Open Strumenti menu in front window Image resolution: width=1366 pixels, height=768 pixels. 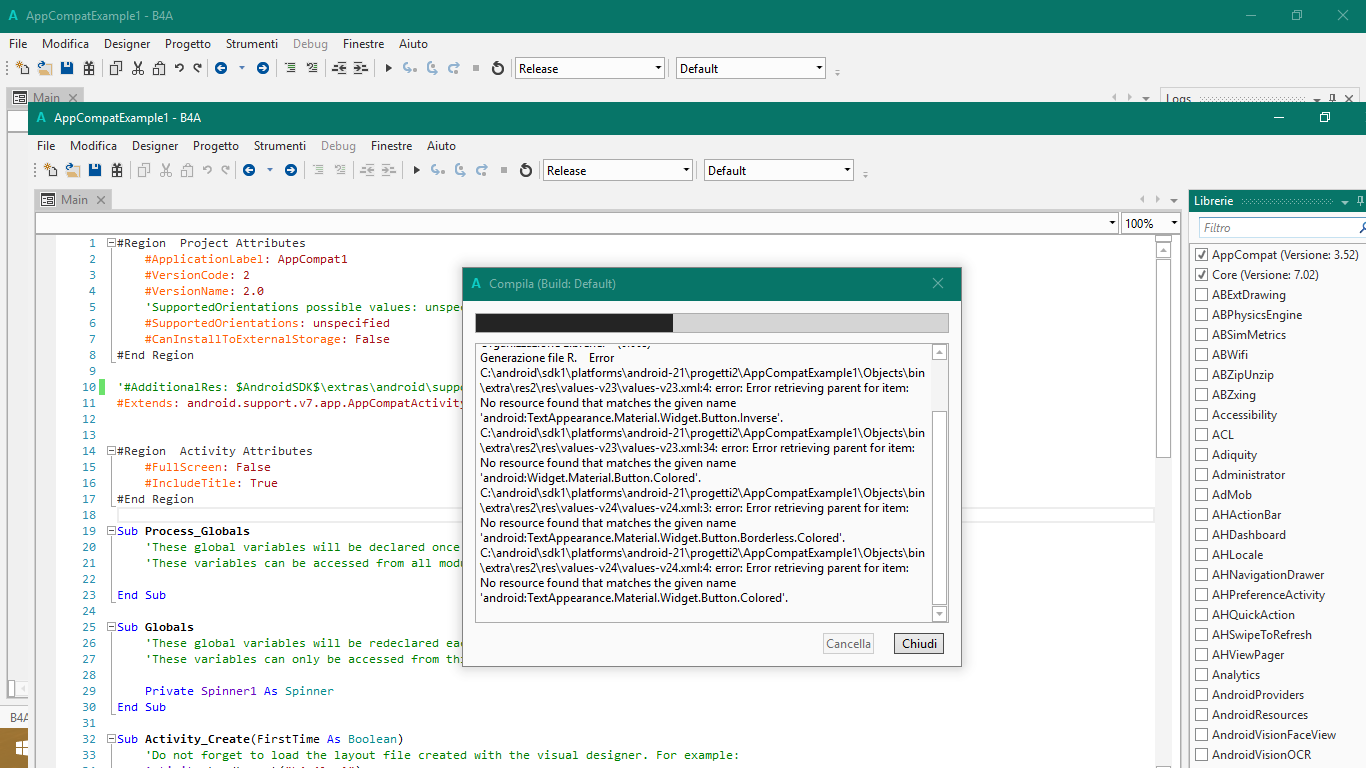point(279,146)
